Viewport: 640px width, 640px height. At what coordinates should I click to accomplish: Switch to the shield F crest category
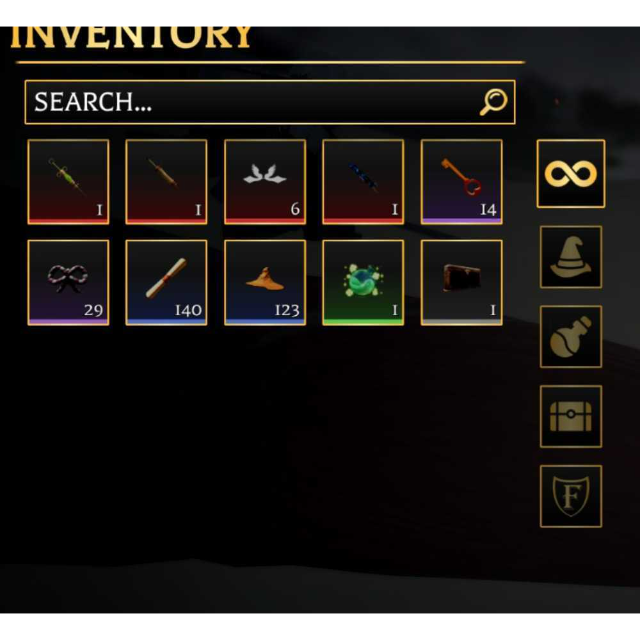571,496
